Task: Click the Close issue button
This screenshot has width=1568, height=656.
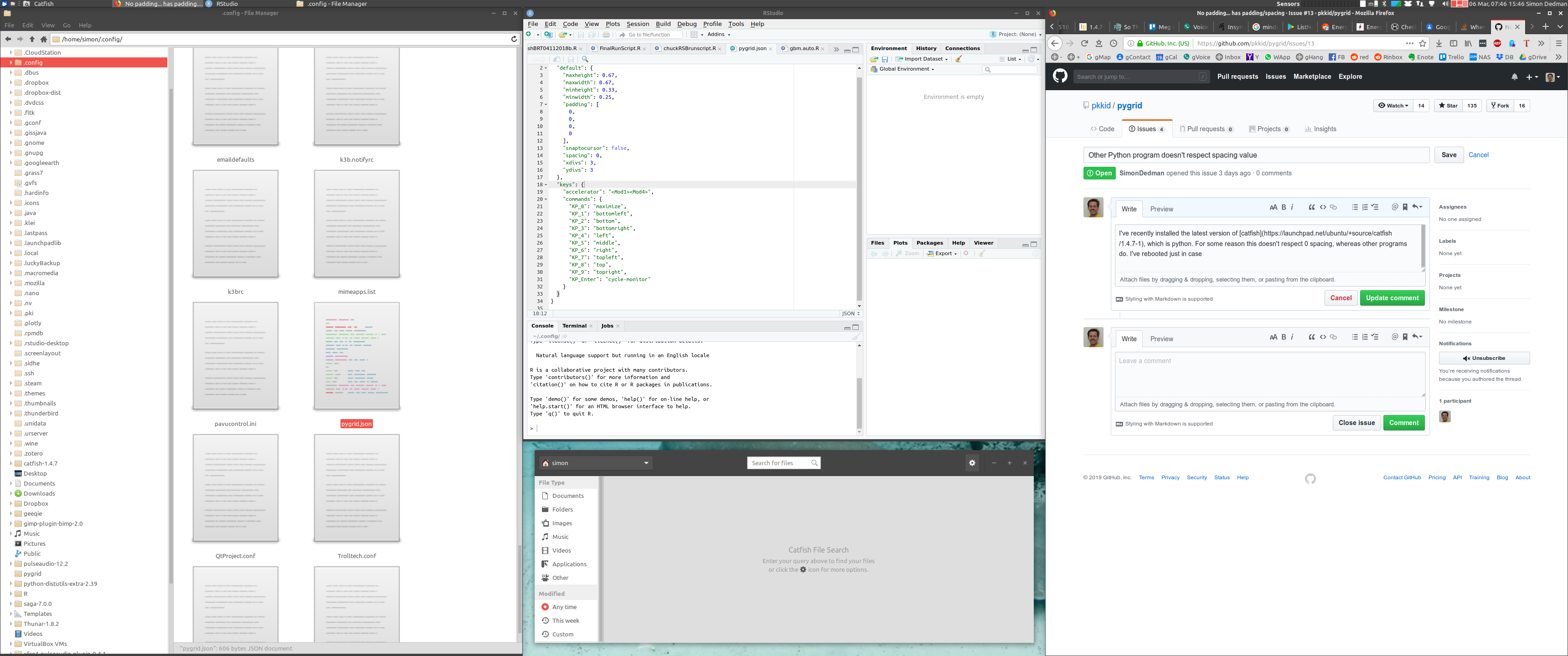Action: (1356, 423)
